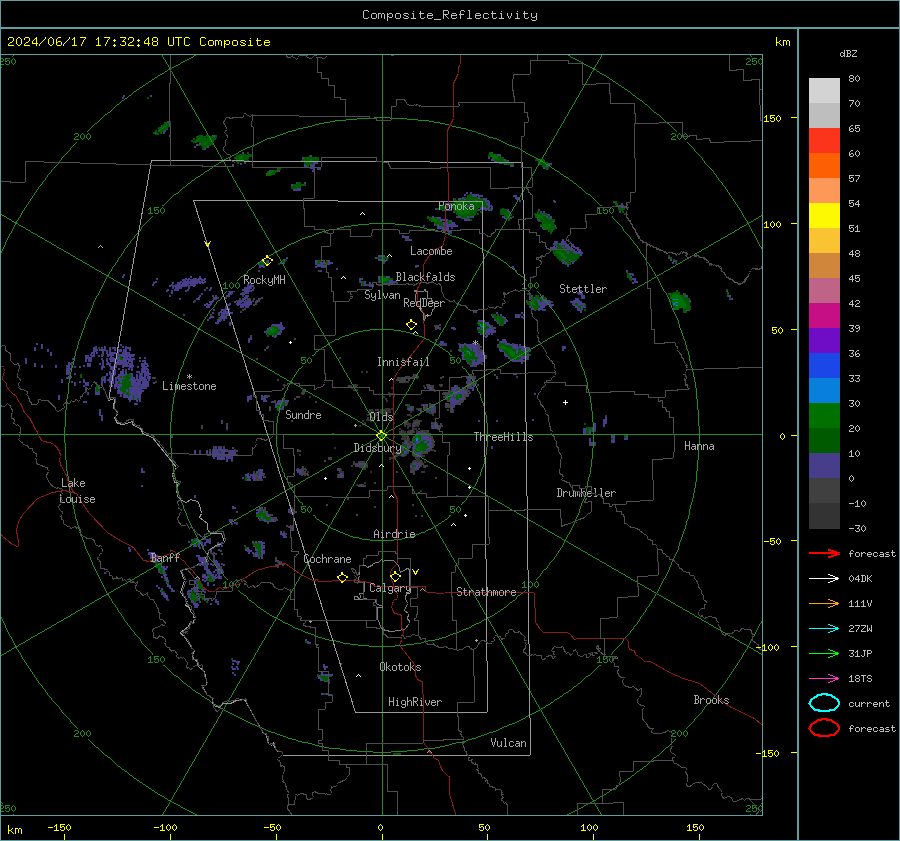Select the bright green 20-30 dBZ color band
This screenshot has width=900, height=841.
pos(824,416)
